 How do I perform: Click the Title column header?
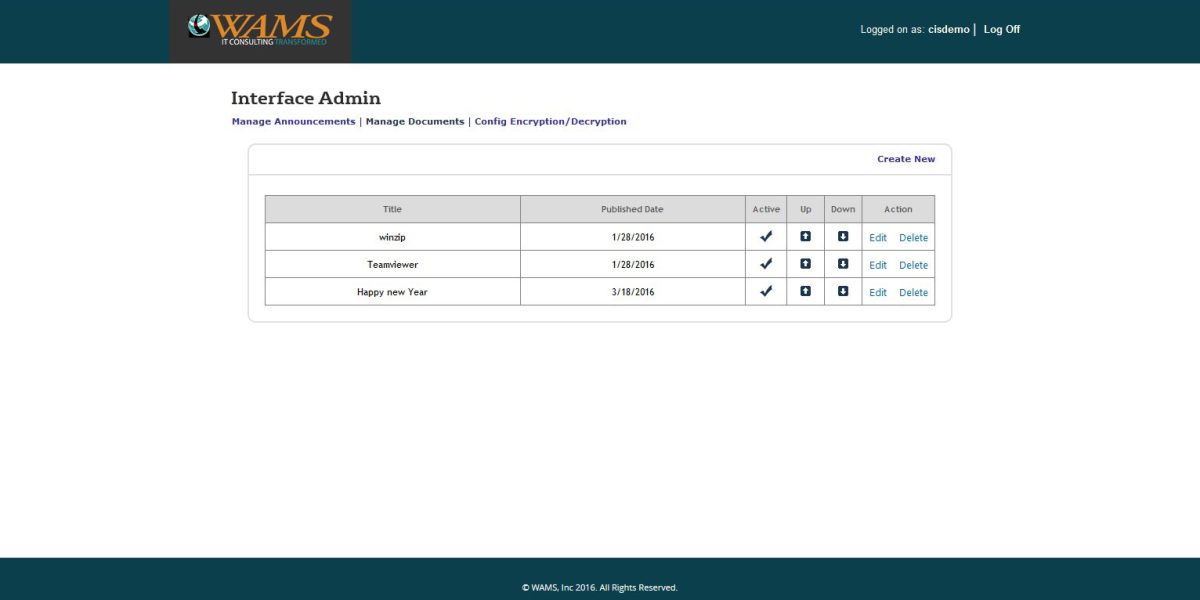(x=392, y=208)
